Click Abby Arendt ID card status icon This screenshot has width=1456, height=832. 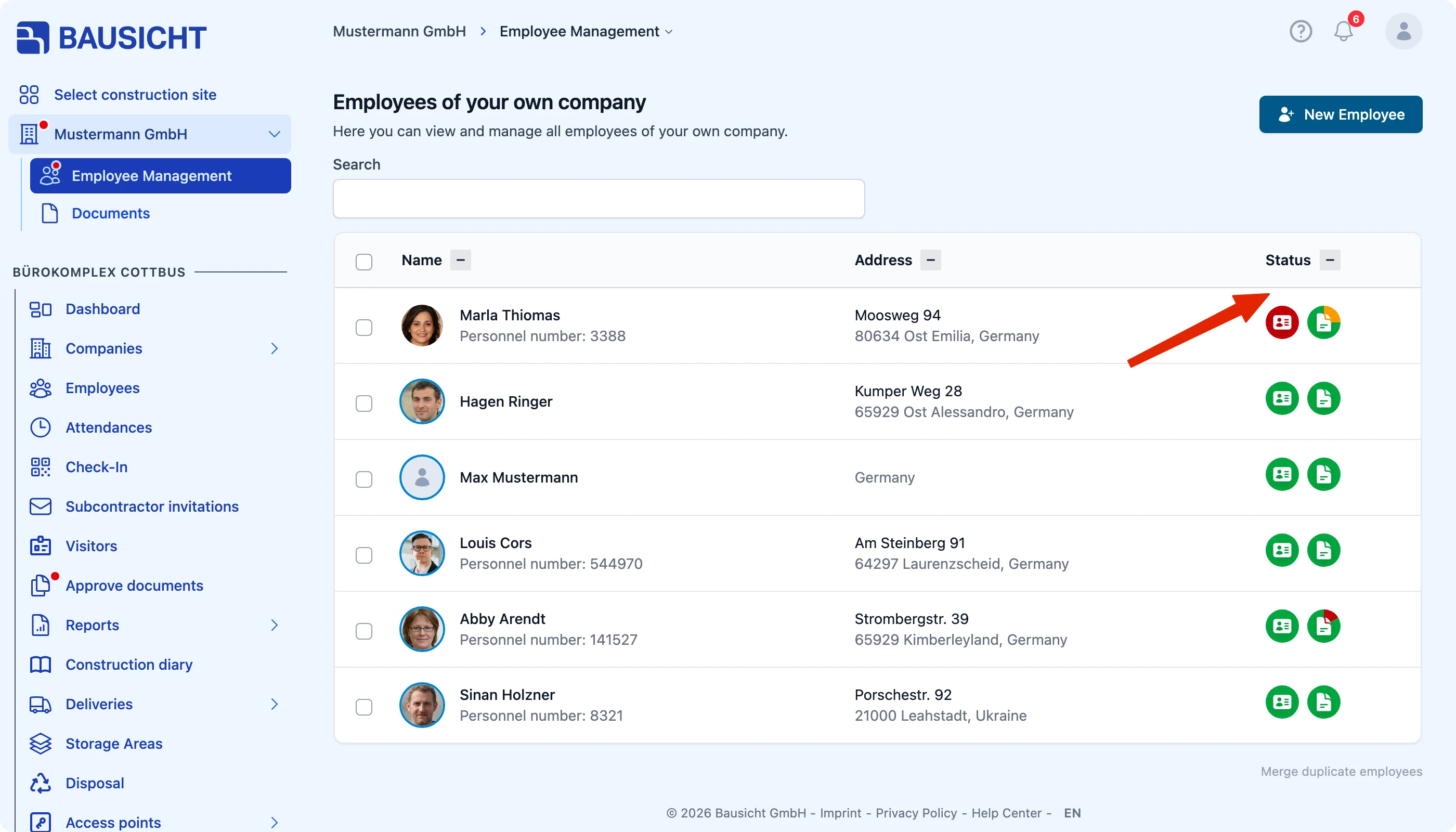coord(1282,626)
